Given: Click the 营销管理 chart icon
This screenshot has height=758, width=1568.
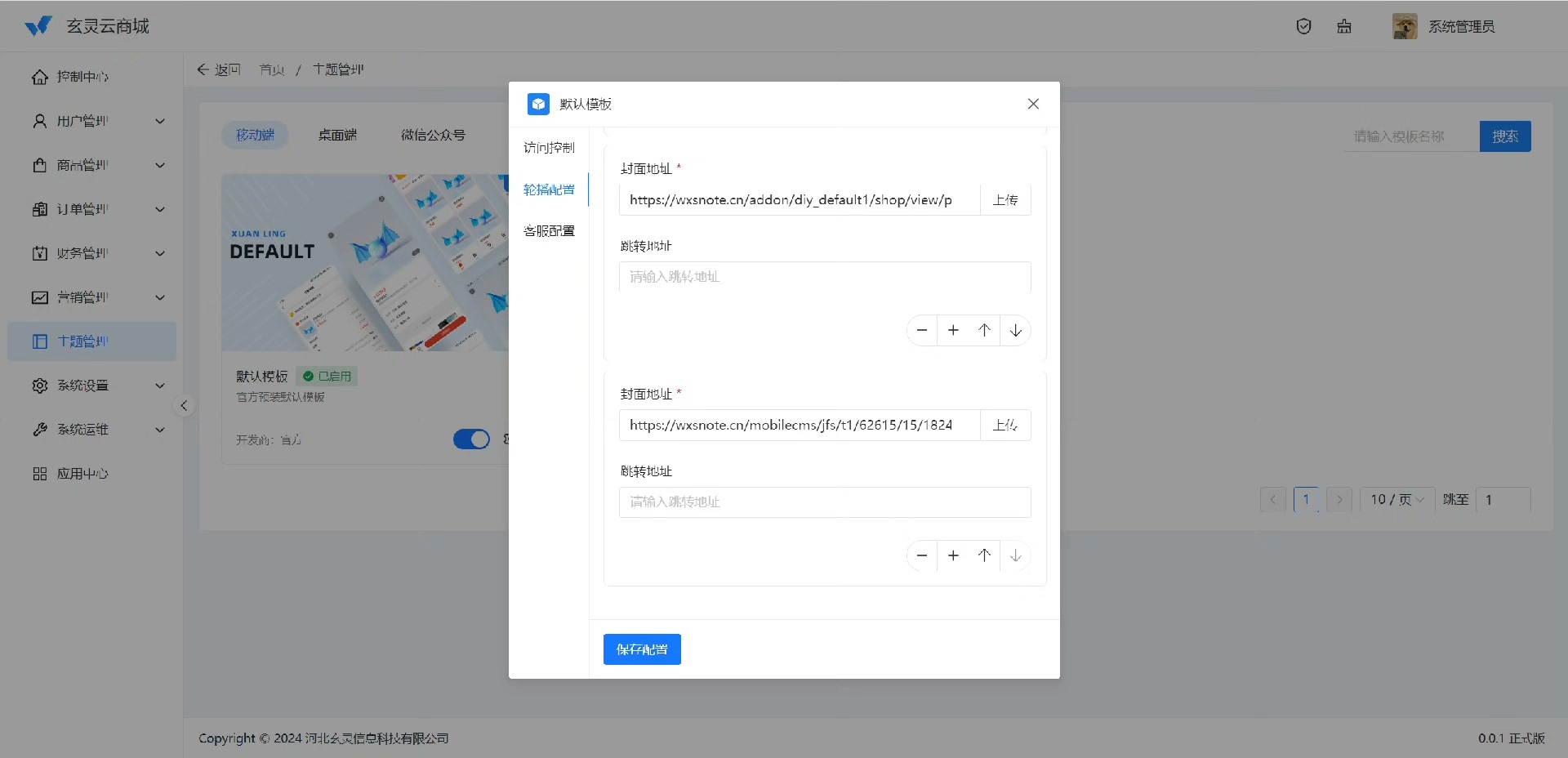Looking at the screenshot, I should [40, 297].
